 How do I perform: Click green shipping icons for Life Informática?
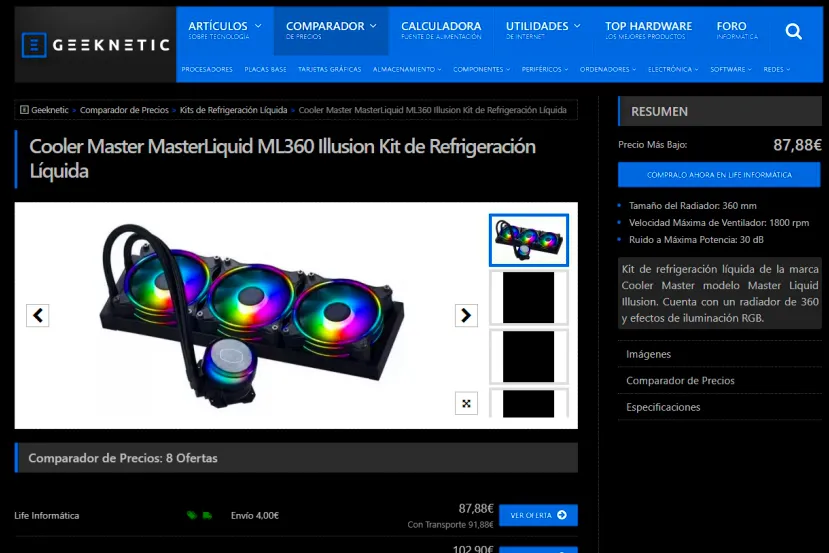(x=199, y=516)
